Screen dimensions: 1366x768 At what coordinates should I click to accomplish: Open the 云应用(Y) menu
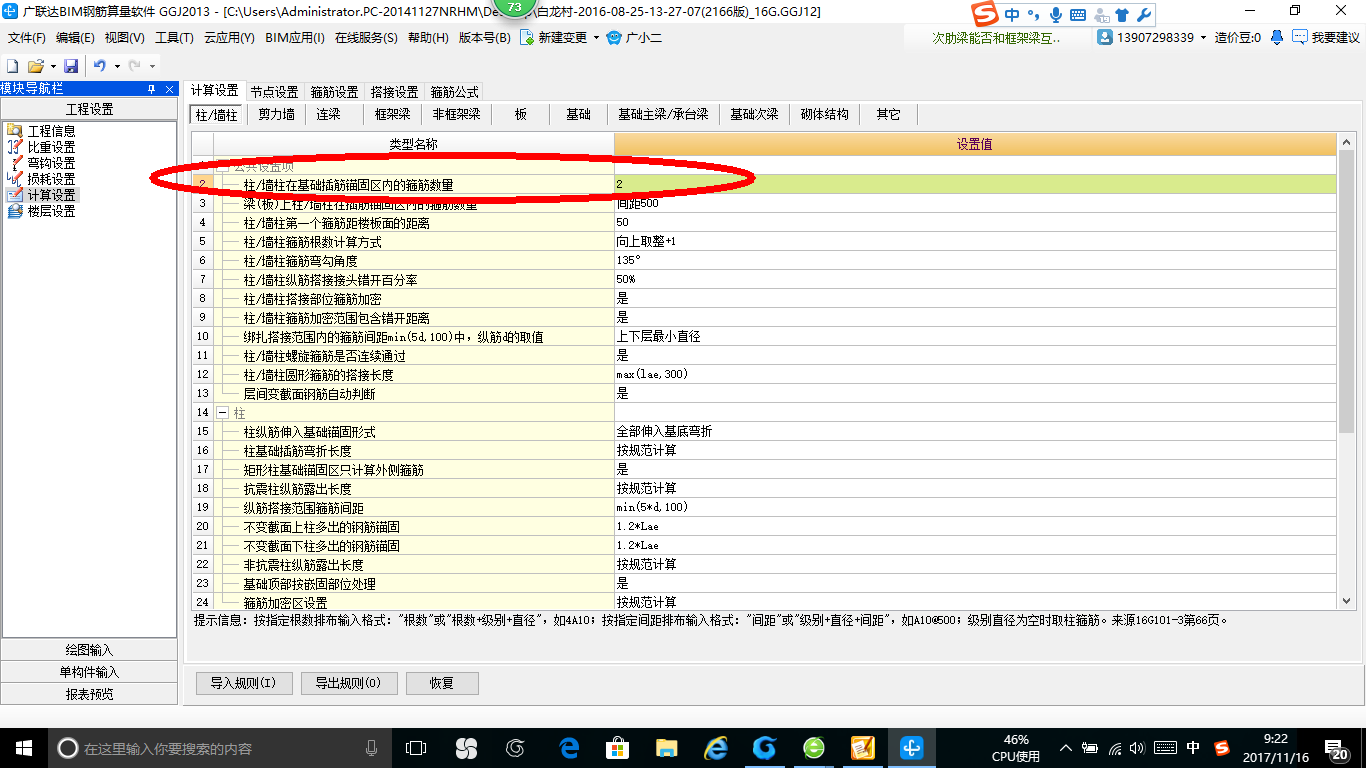(x=229, y=38)
